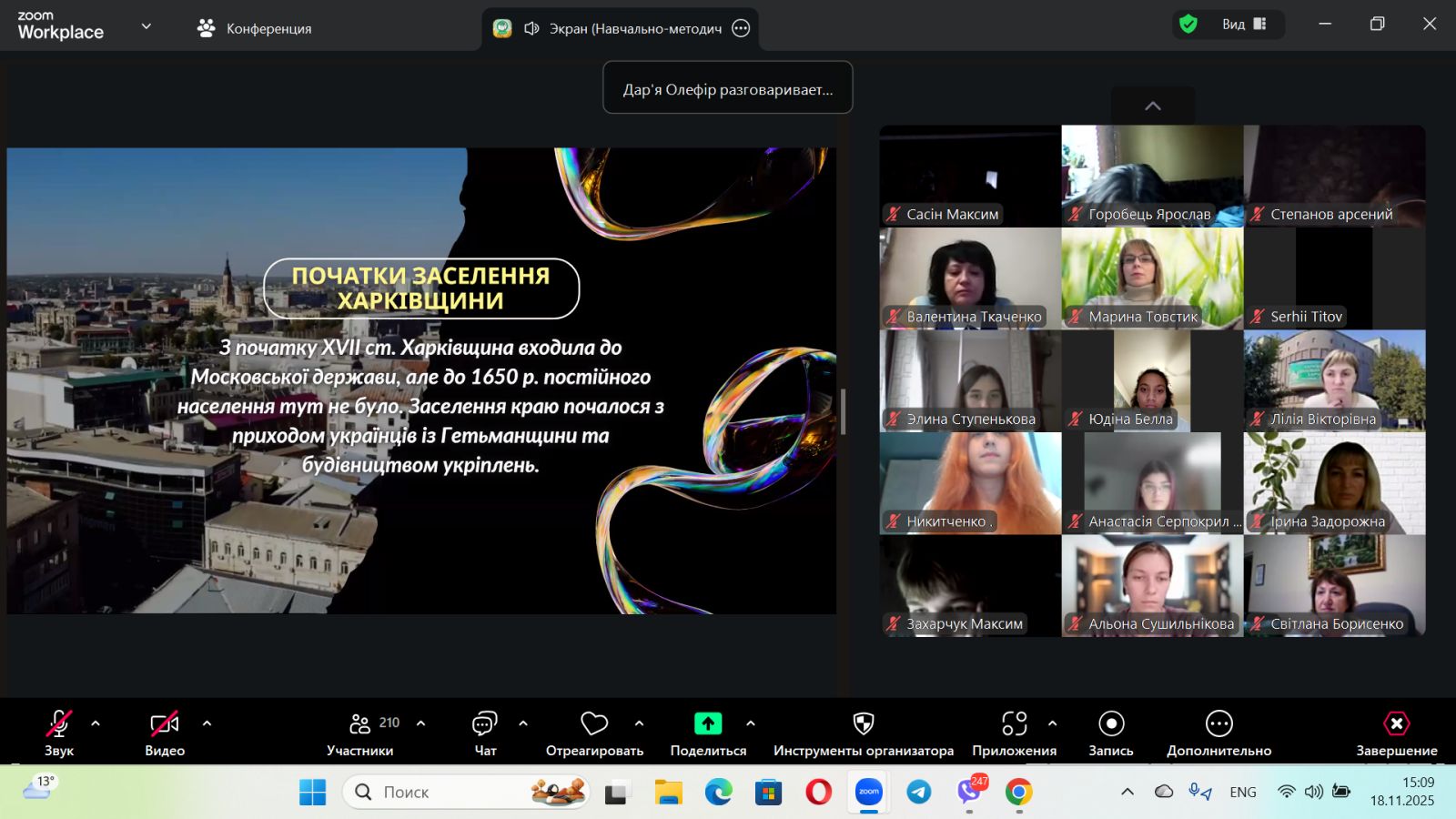Turn on camera with the Видео button
The height and width of the screenshot is (819, 1456).
(164, 724)
